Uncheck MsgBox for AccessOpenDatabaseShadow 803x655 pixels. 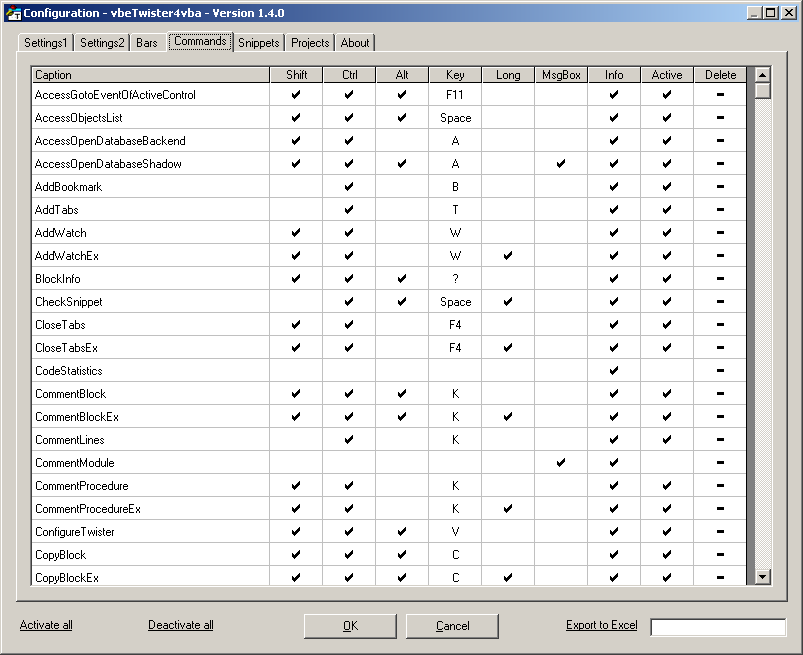tap(561, 163)
